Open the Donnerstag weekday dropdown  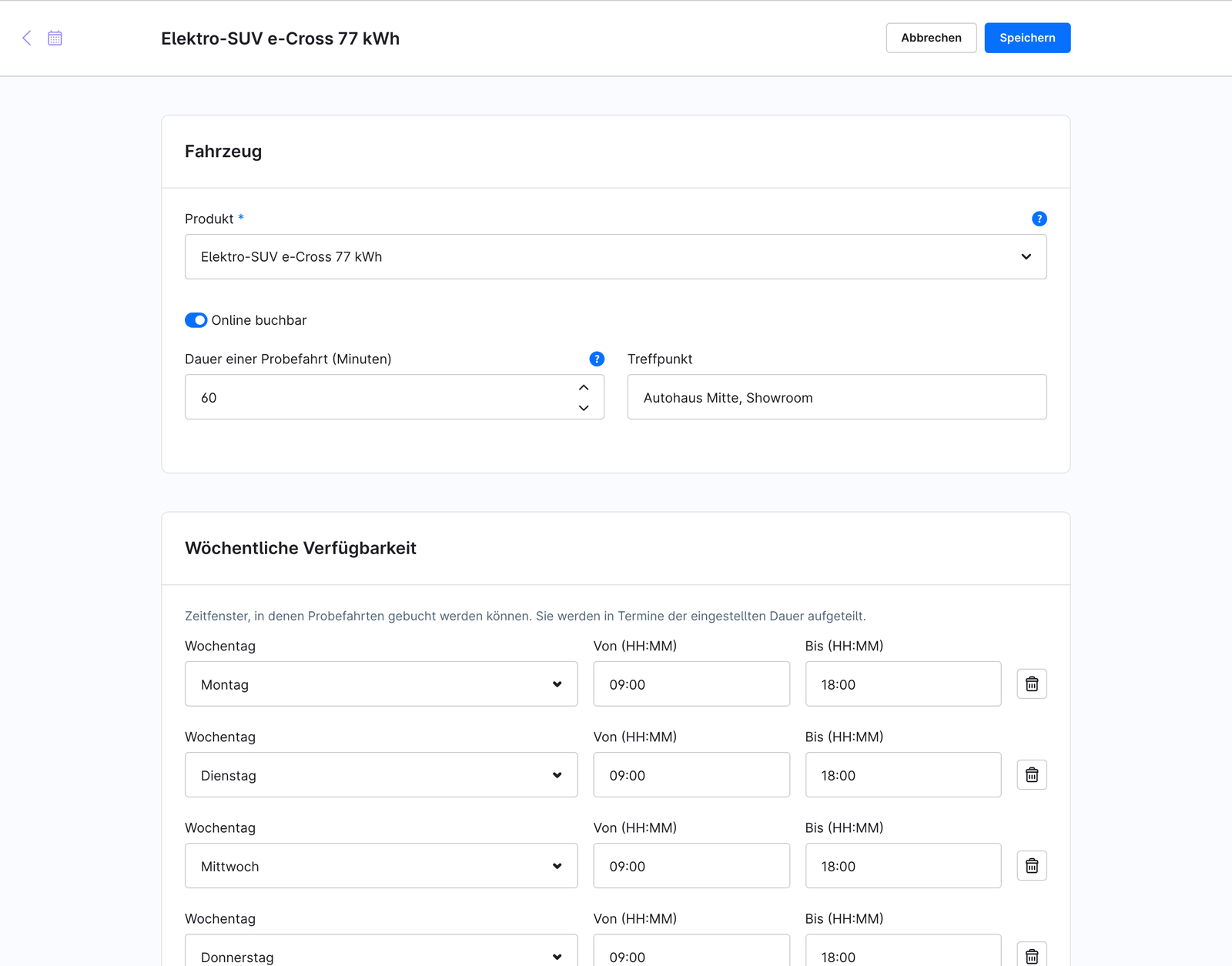(x=381, y=951)
